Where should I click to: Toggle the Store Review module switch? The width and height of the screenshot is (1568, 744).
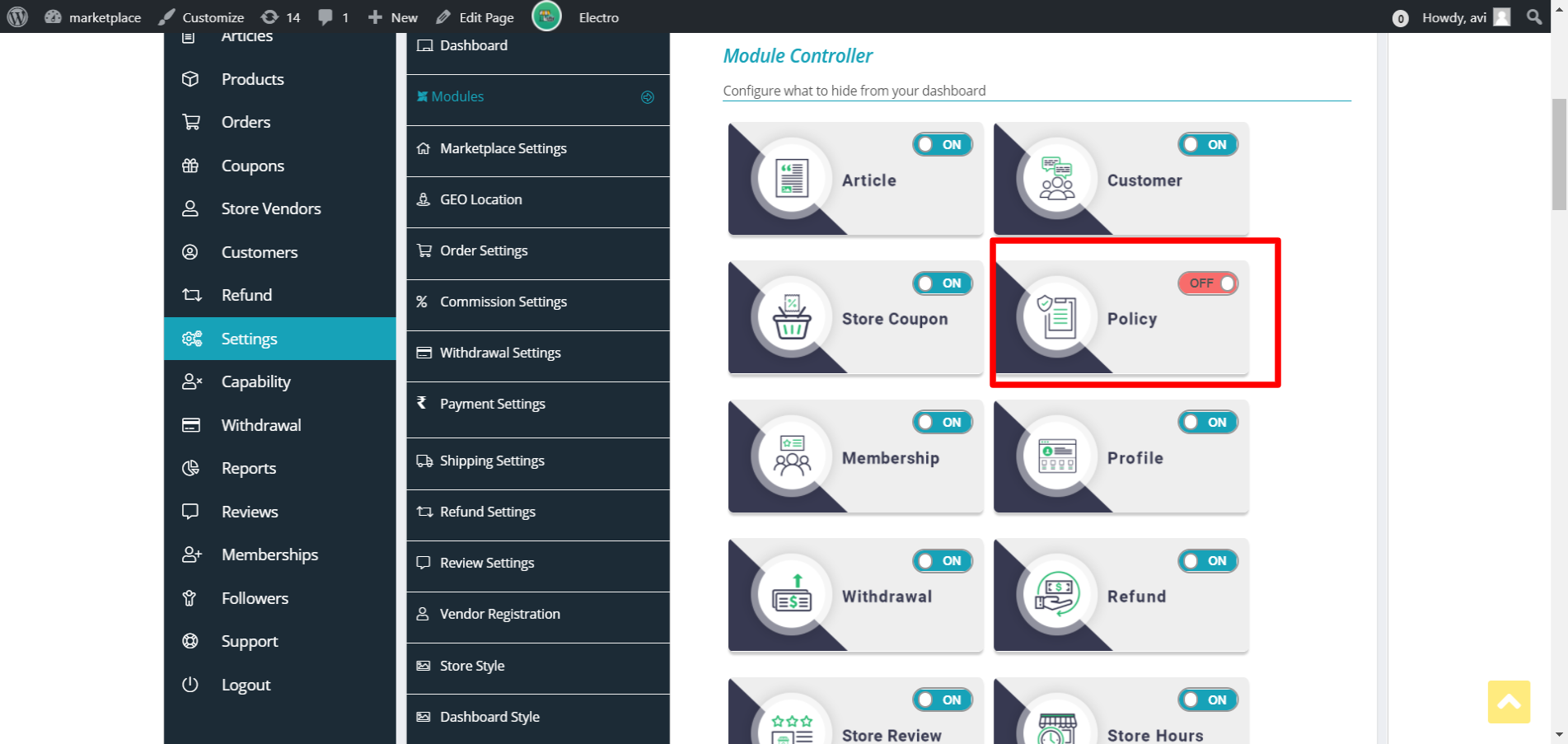click(x=943, y=700)
